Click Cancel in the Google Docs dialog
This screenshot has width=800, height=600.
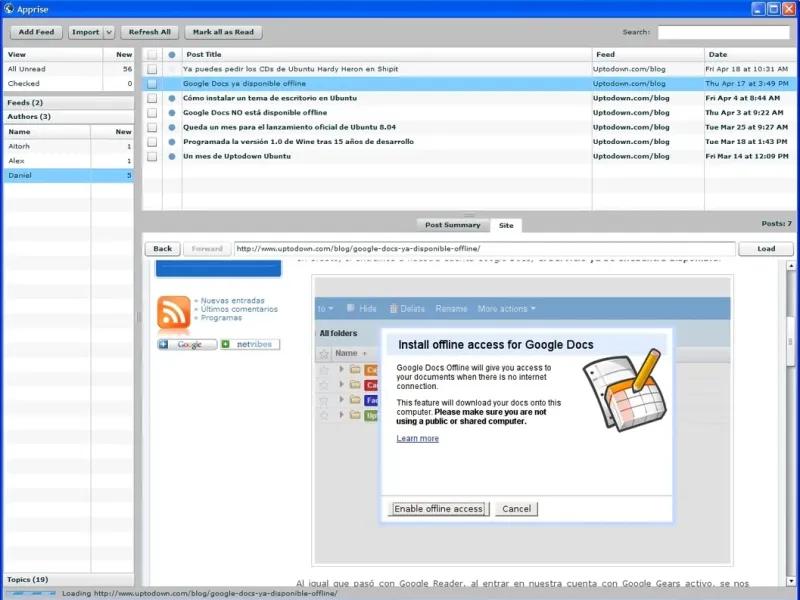click(x=516, y=509)
